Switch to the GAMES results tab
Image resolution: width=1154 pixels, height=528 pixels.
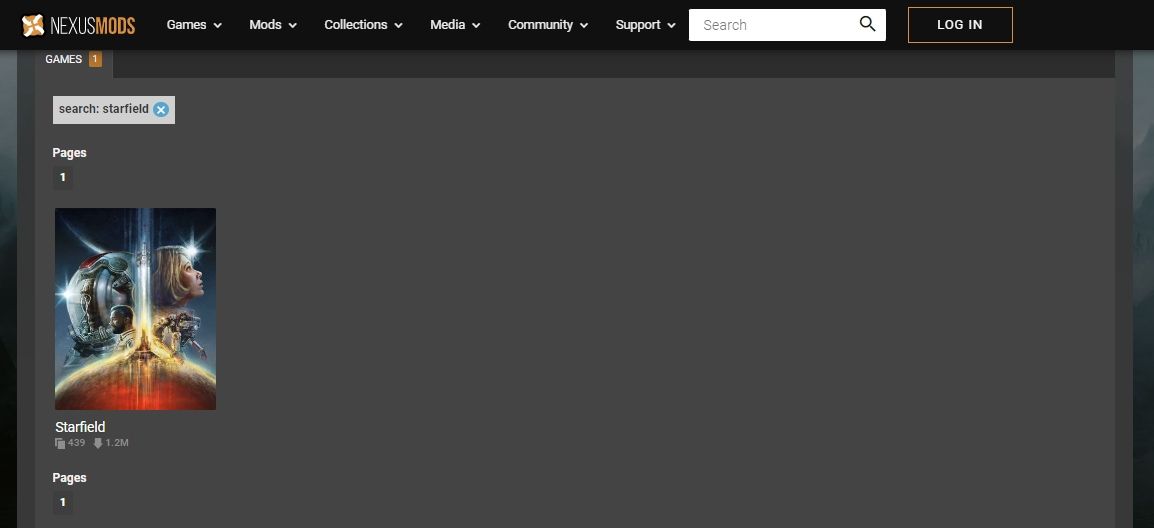64,60
